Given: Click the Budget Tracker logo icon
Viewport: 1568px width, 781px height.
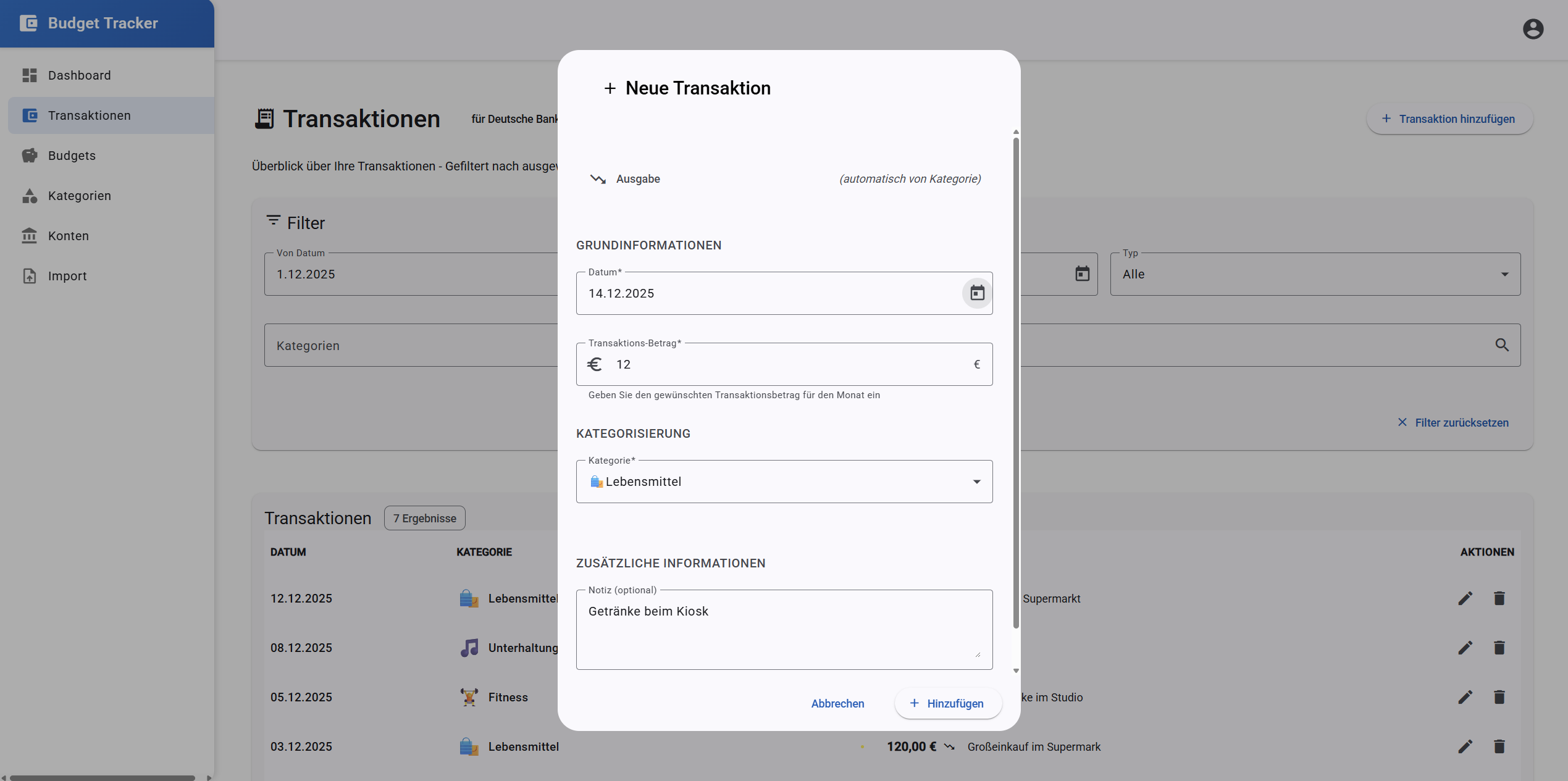Looking at the screenshot, I should pyautogui.click(x=28, y=23).
